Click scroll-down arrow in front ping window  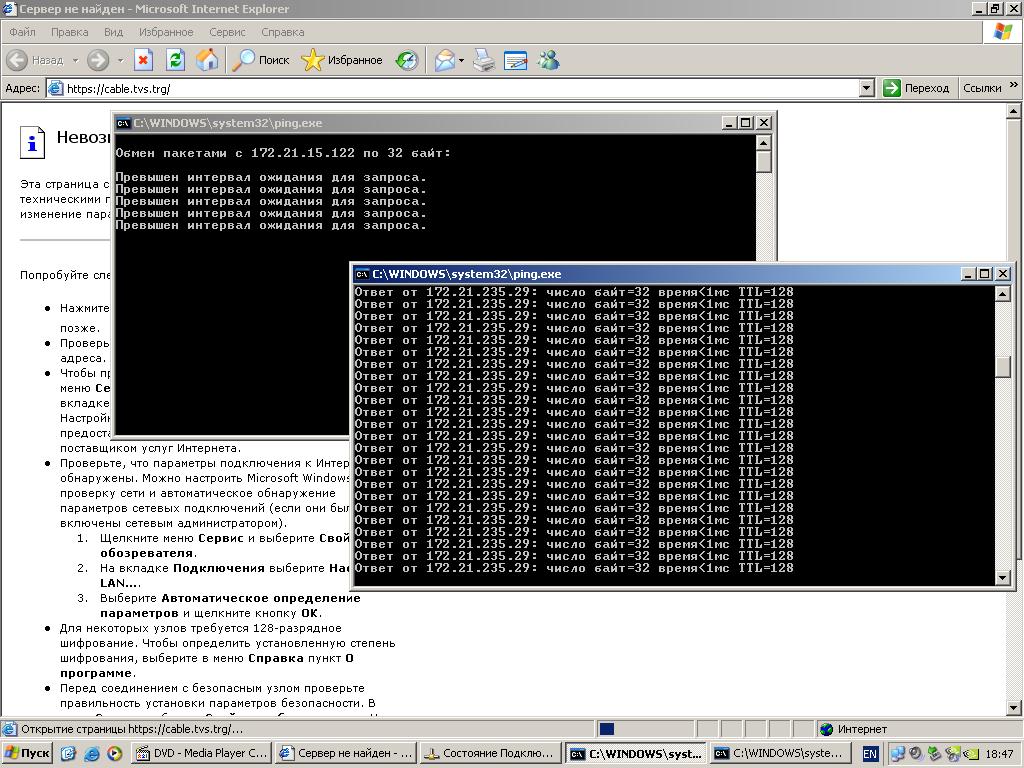pyautogui.click(x=1003, y=577)
